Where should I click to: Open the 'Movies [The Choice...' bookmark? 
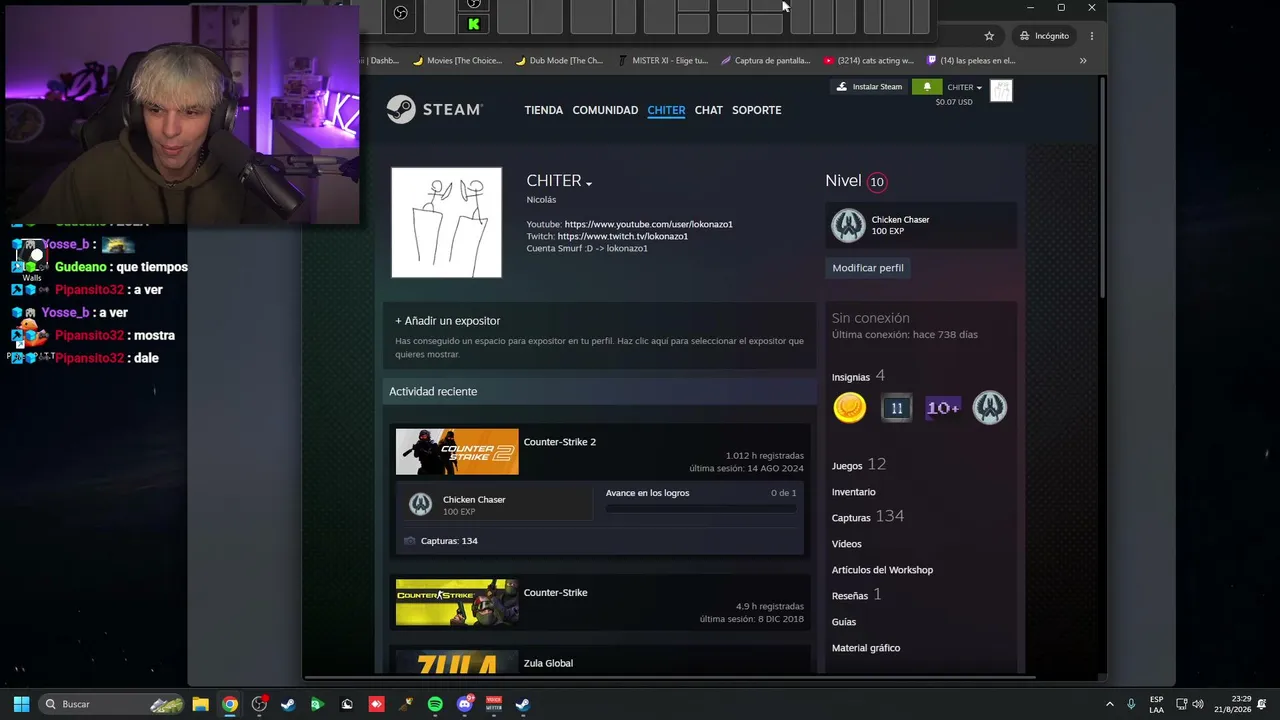[457, 60]
